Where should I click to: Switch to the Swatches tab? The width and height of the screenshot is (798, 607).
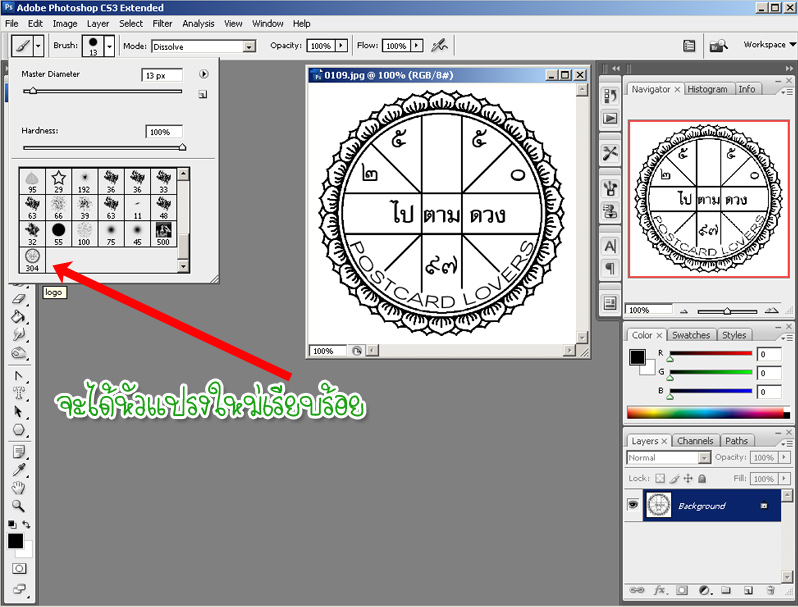pyautogui.click(x=691, y=335)
